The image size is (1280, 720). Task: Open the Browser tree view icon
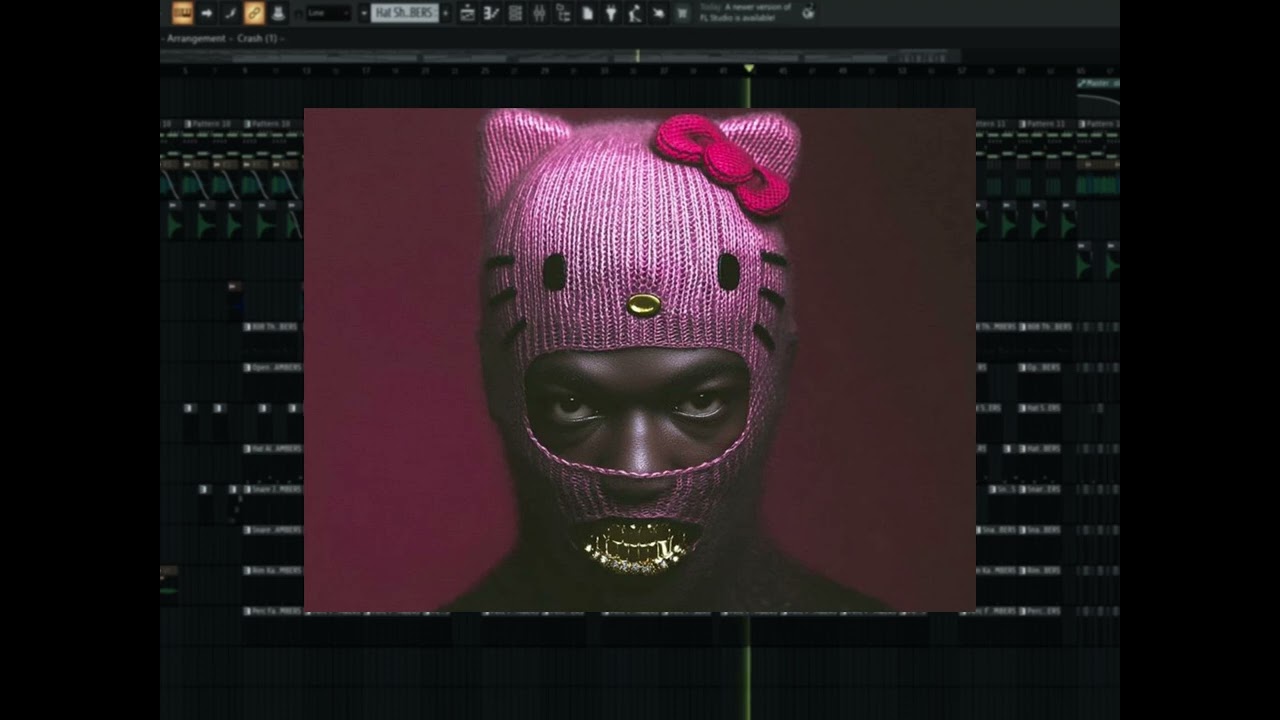click(x=563, y=13)
